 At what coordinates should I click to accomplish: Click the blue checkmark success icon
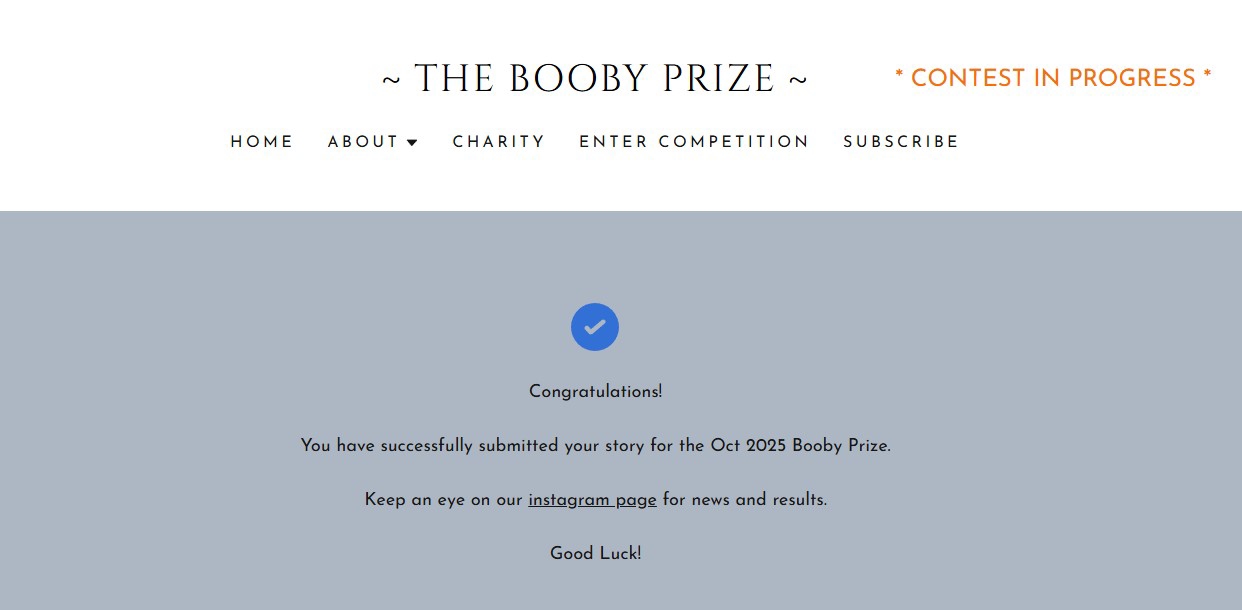pos(595,327)
